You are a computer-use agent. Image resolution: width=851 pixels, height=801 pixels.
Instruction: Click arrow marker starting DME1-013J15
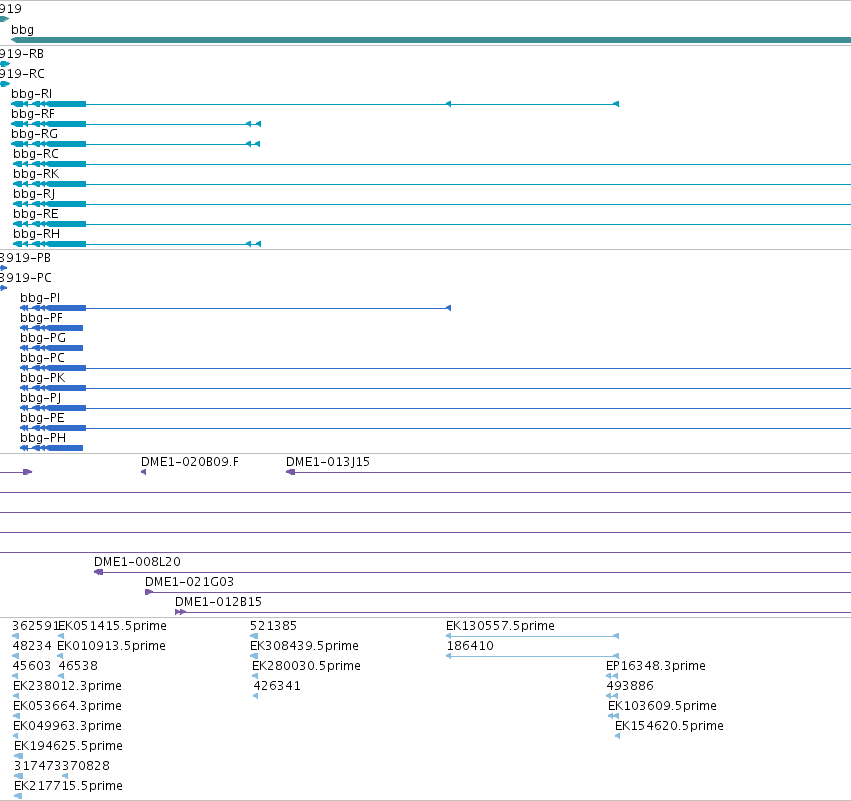290,472
